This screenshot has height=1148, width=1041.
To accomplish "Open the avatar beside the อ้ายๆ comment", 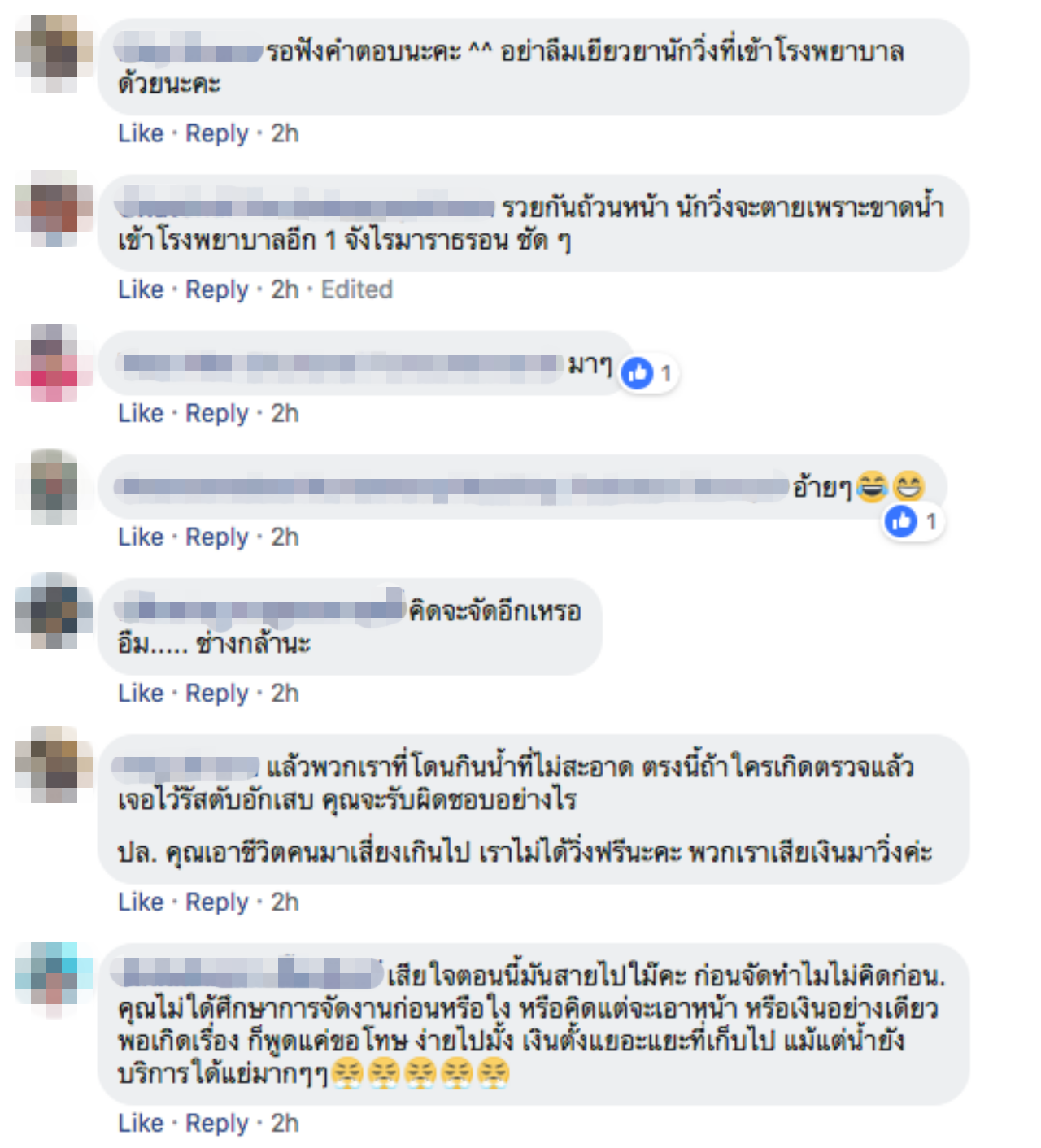I will [x=54, y=487].
